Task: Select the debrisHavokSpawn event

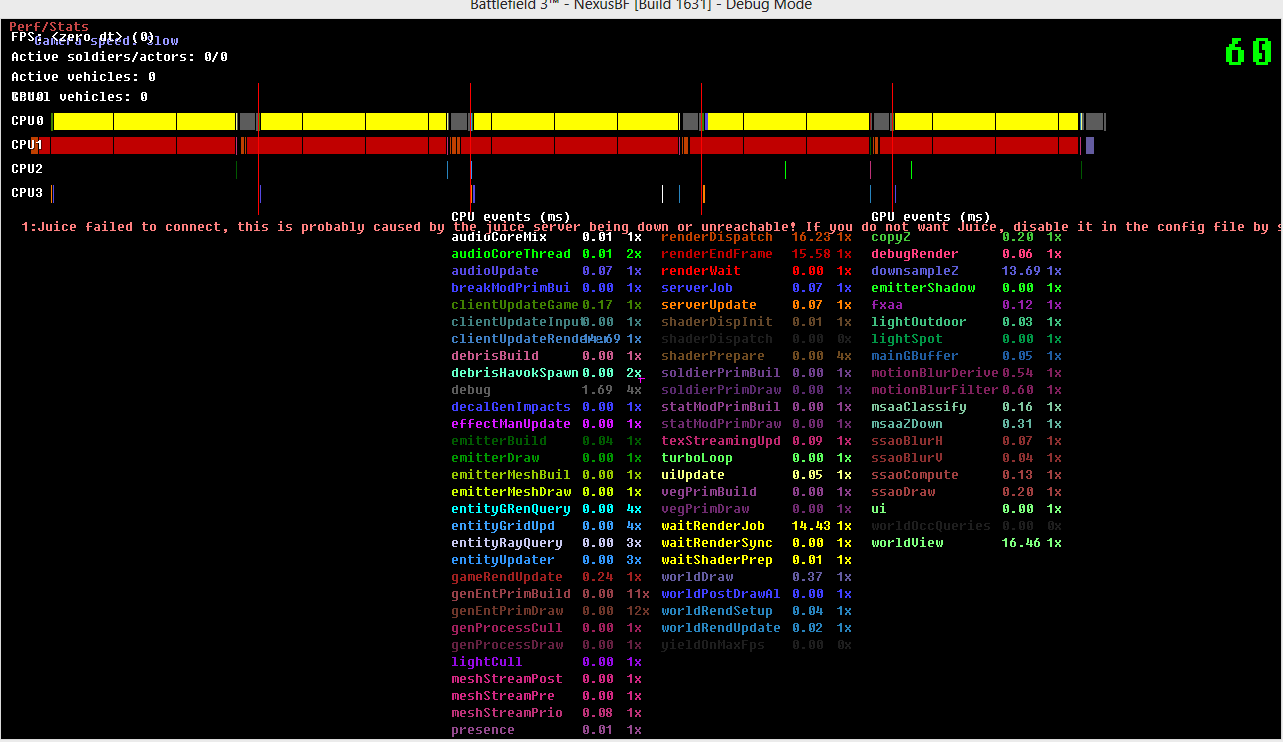Action: pos(546,373)
